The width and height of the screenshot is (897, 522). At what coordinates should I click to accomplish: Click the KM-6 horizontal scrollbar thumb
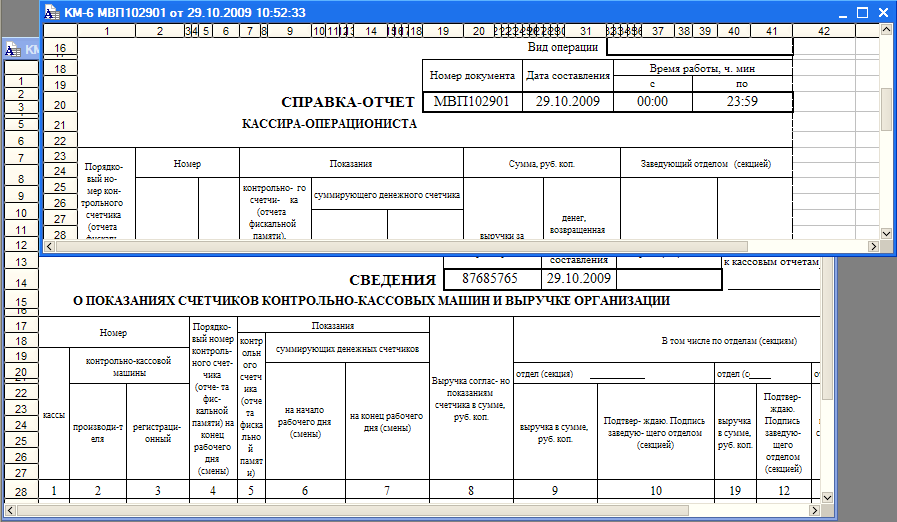[401, 246]
